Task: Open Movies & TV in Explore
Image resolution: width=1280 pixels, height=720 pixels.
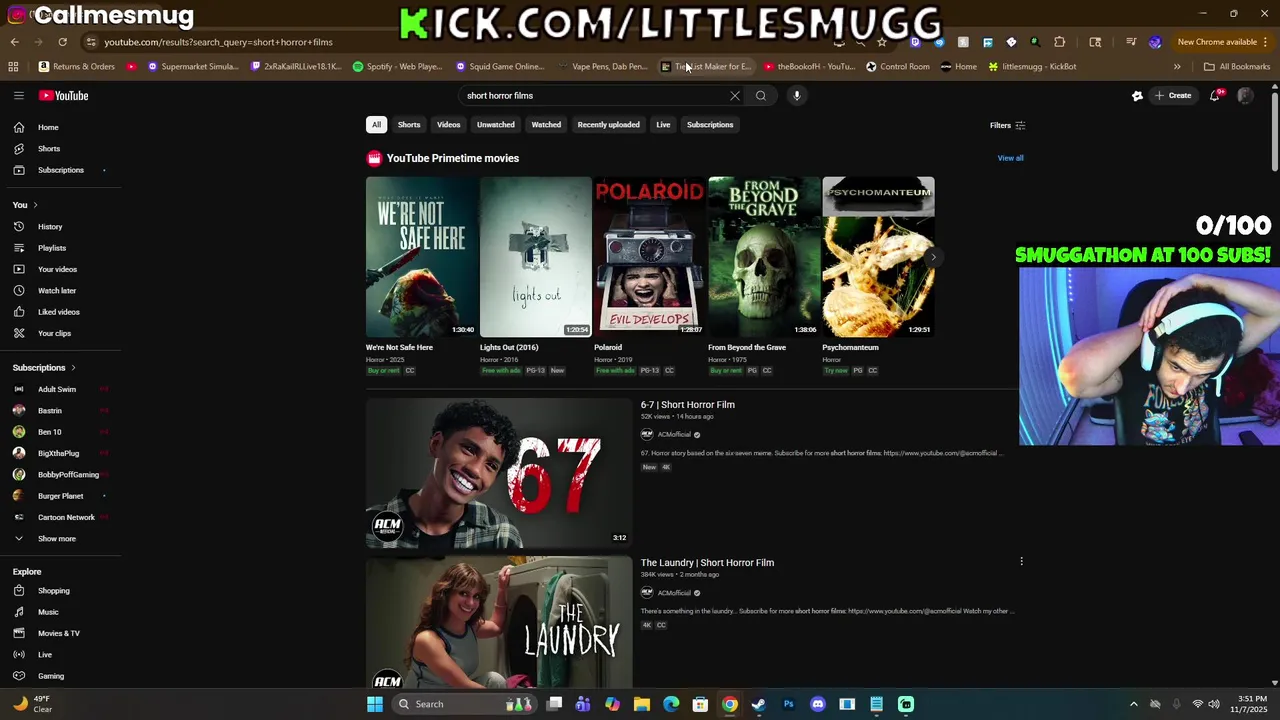Action: 58,634
